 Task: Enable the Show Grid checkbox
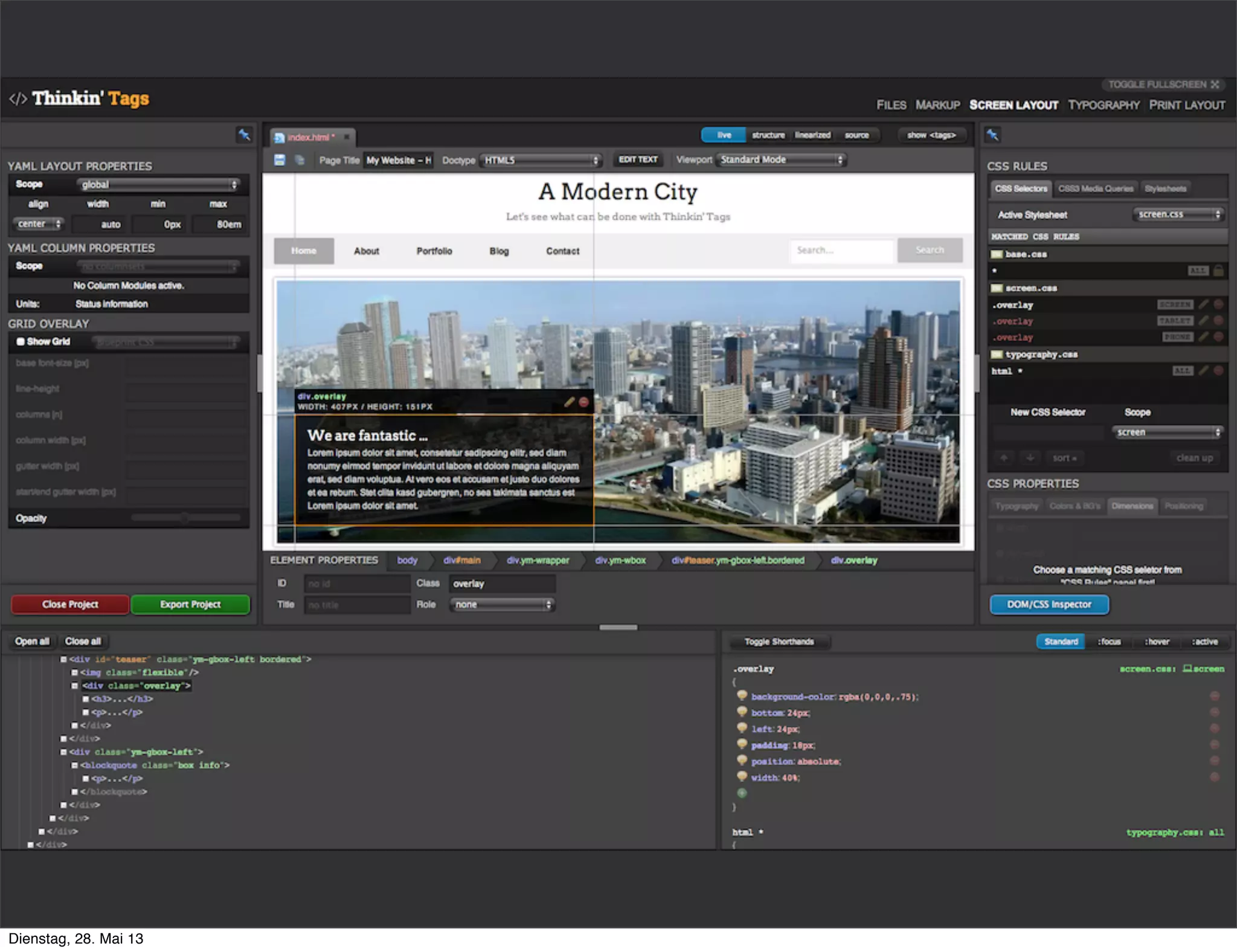click(x=21, y=341)
